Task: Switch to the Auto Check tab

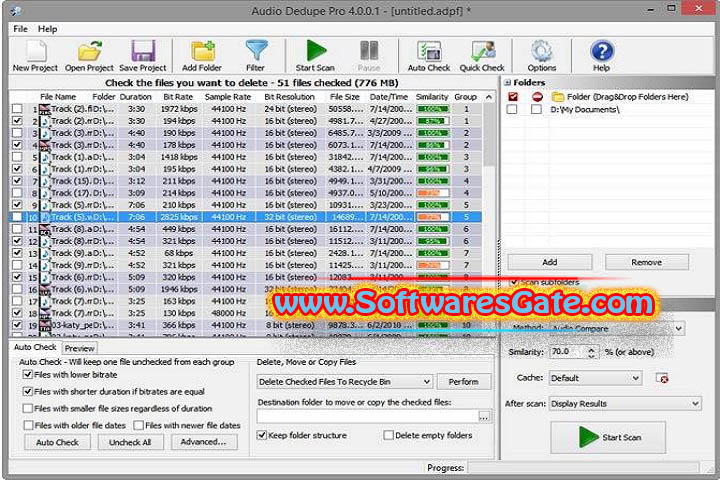Action: click(35, 347)
